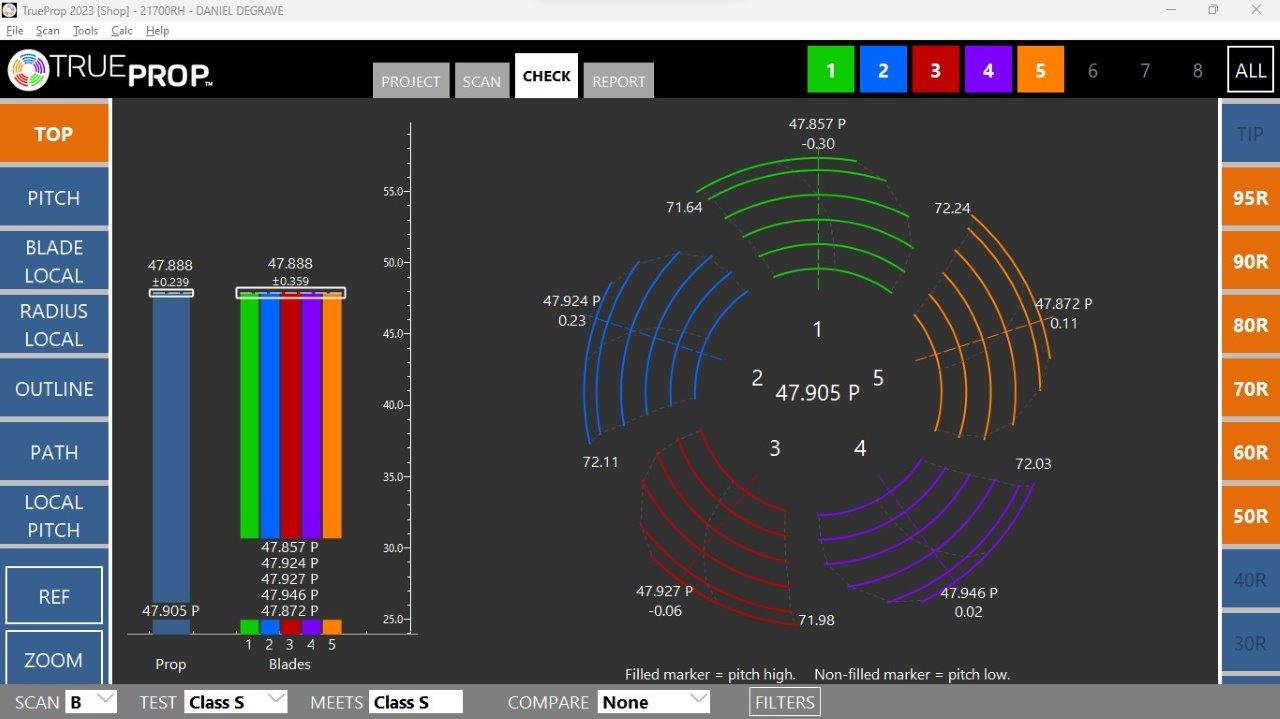
Task: Open the BLADE LOCAL view
Action: click(54, 261)
